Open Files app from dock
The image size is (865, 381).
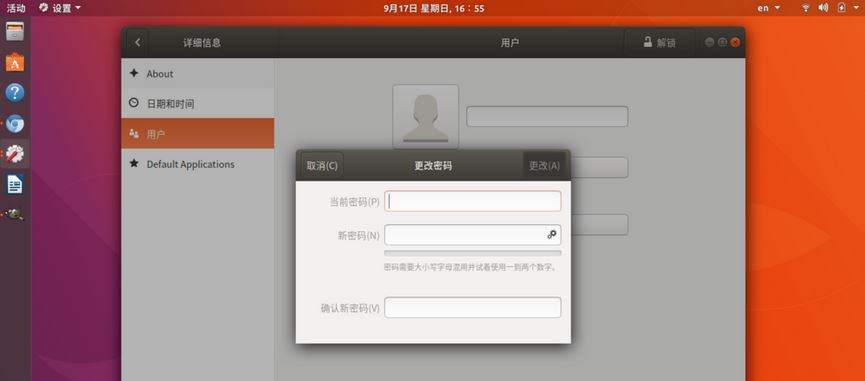pyautogui.click(x=15, y=31)
